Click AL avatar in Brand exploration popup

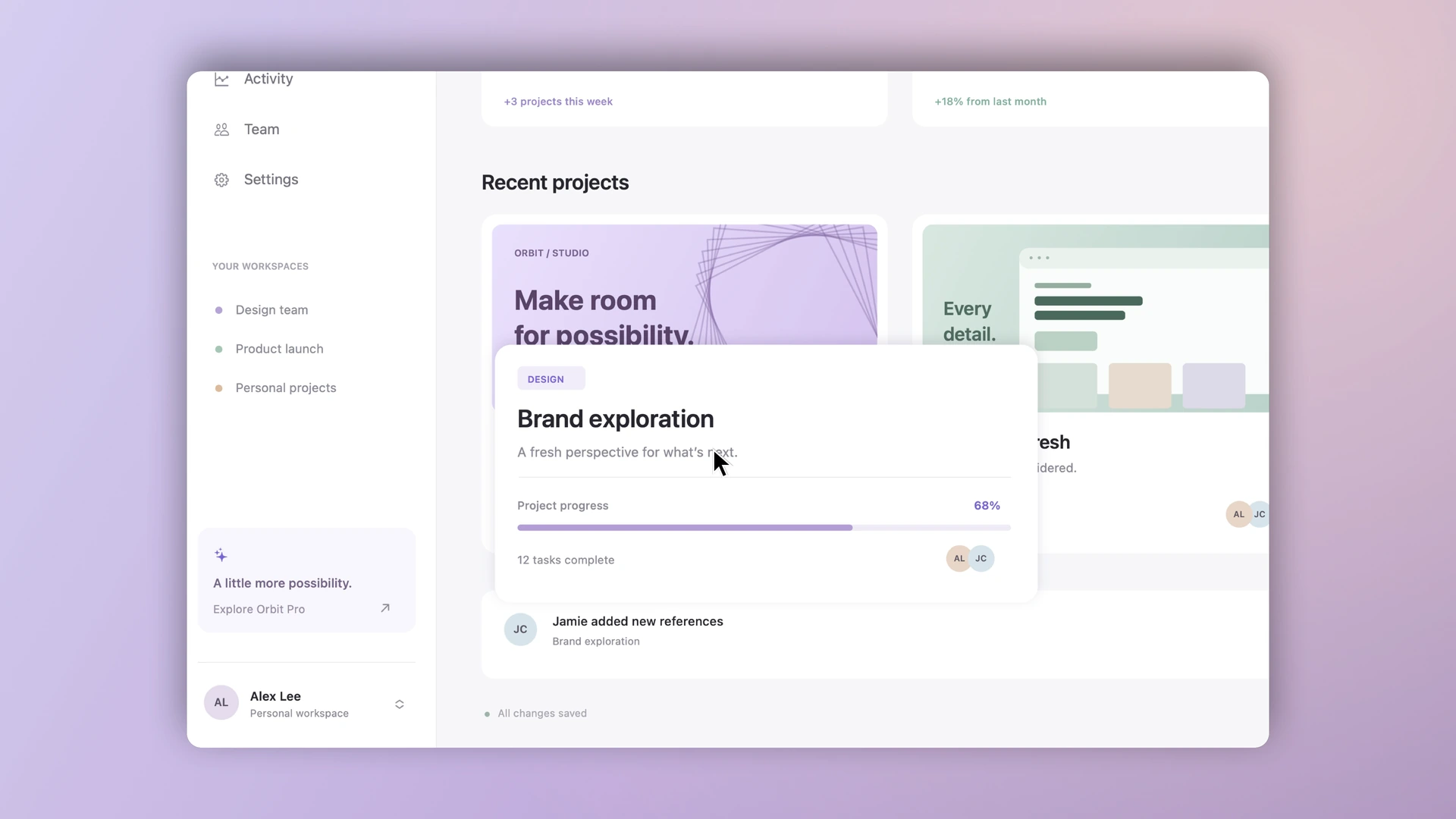tap(959, 558)
